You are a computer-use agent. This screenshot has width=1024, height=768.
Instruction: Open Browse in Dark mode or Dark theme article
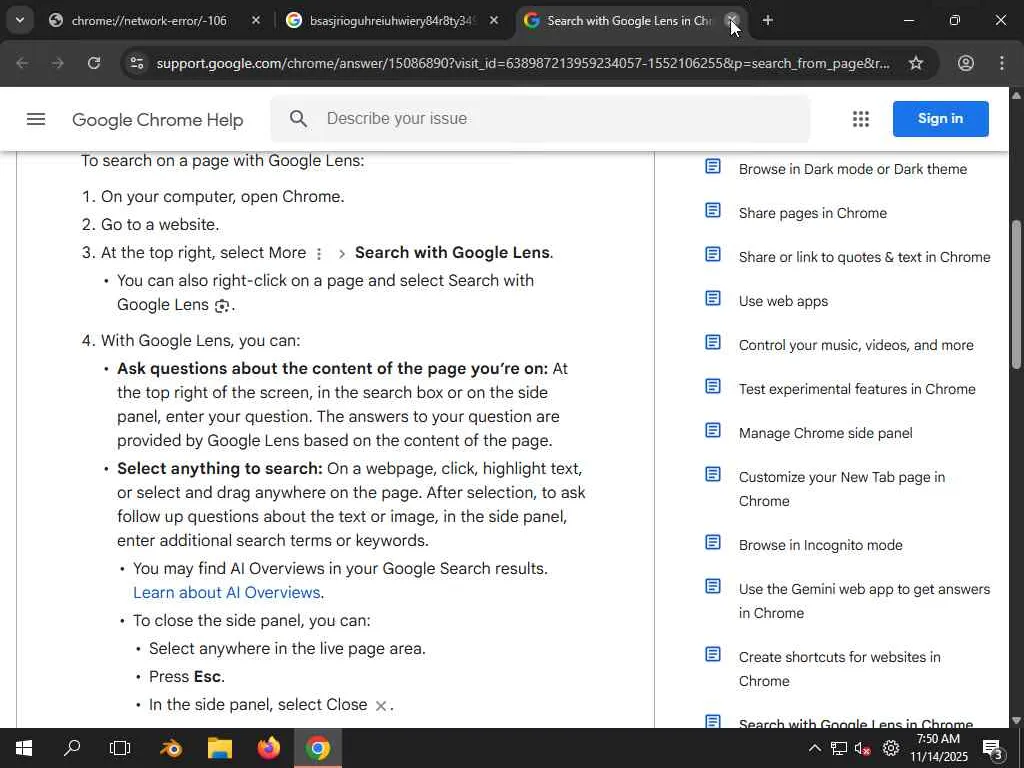point(852,169)
